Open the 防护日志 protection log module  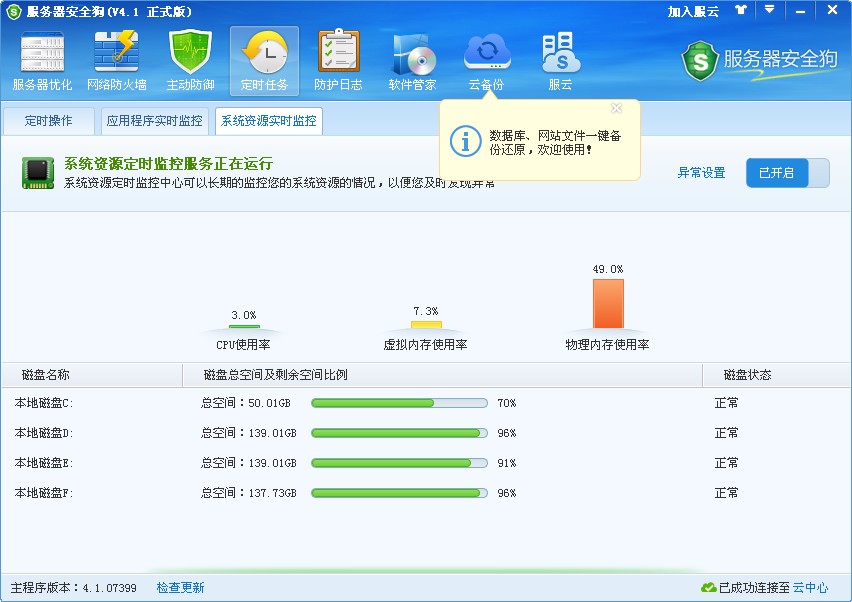pos(338,61)
